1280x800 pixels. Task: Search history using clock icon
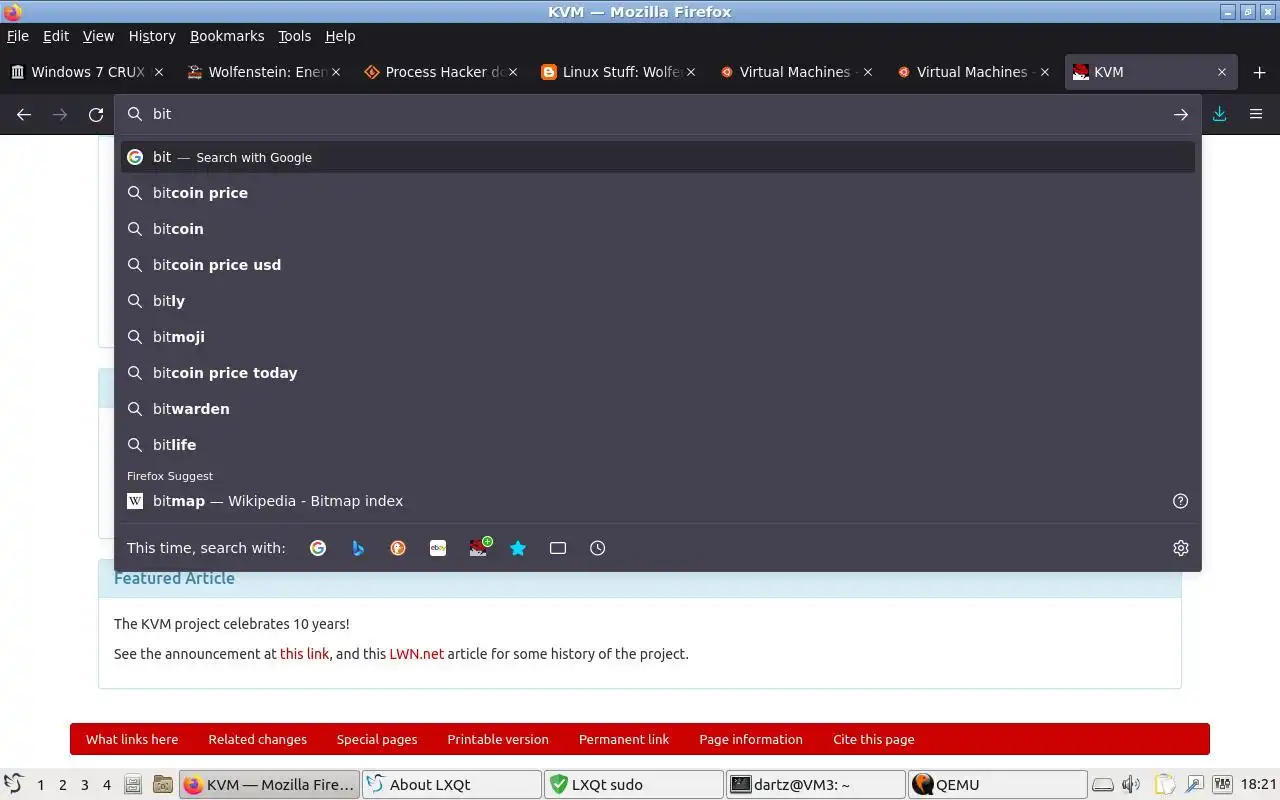click(598, 548)
